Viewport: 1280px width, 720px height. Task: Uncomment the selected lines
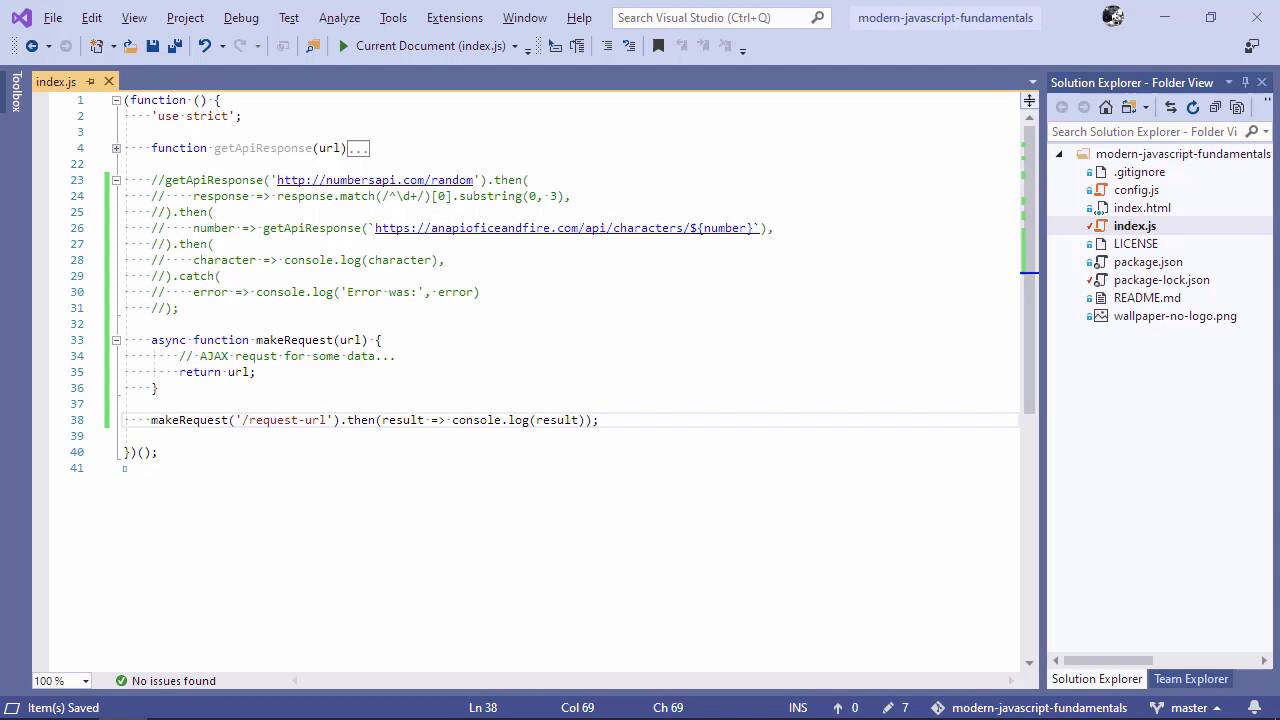629,46
